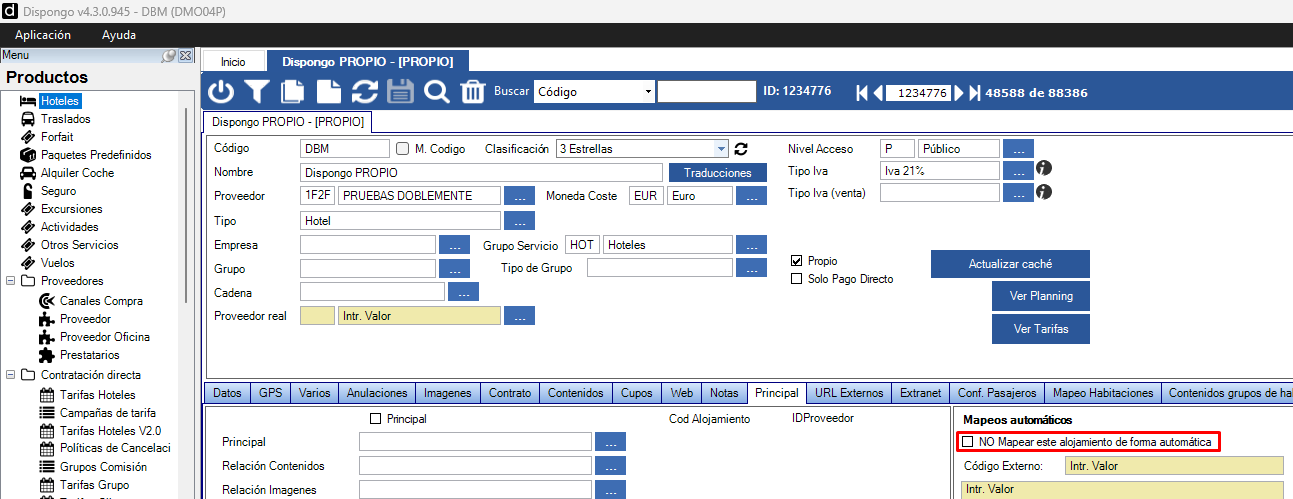Open the Buscar field dropdown showing Código
The width and height of the screenshot is (1293, 499).
pyautogui.click(x=648, y=92)
